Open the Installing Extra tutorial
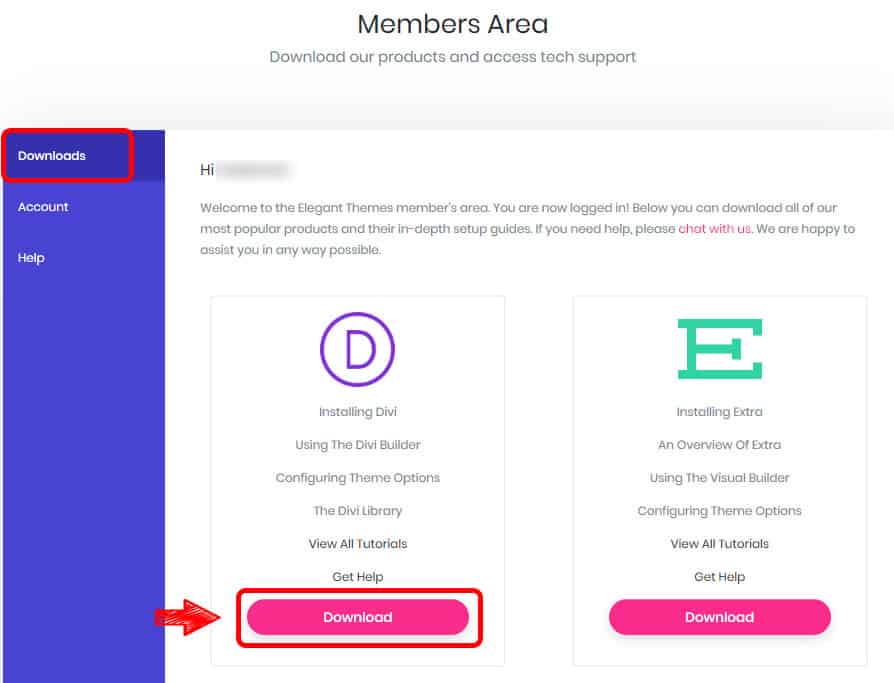The height and width of the screenshot is (683, 894). coord(720,412)
